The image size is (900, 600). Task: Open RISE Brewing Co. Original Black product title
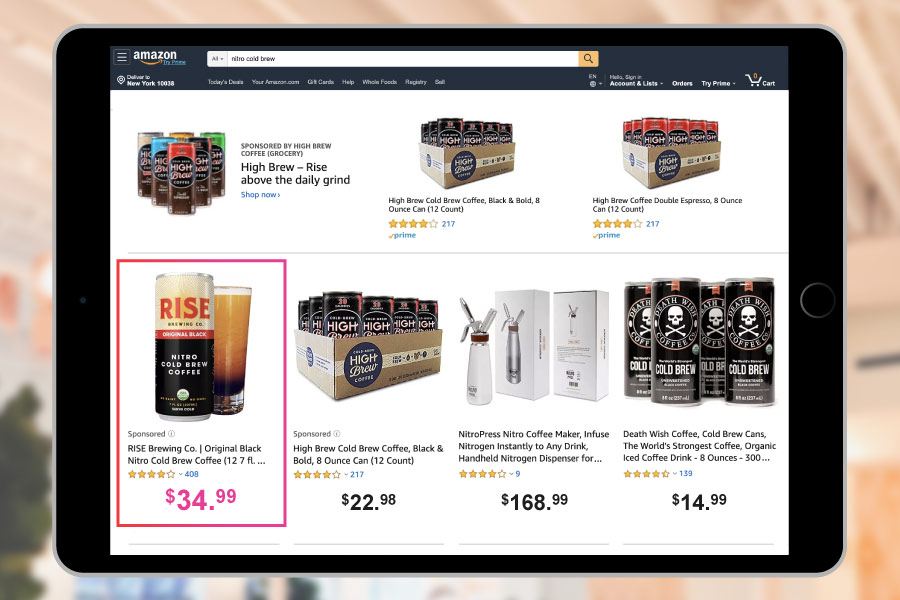196,454
